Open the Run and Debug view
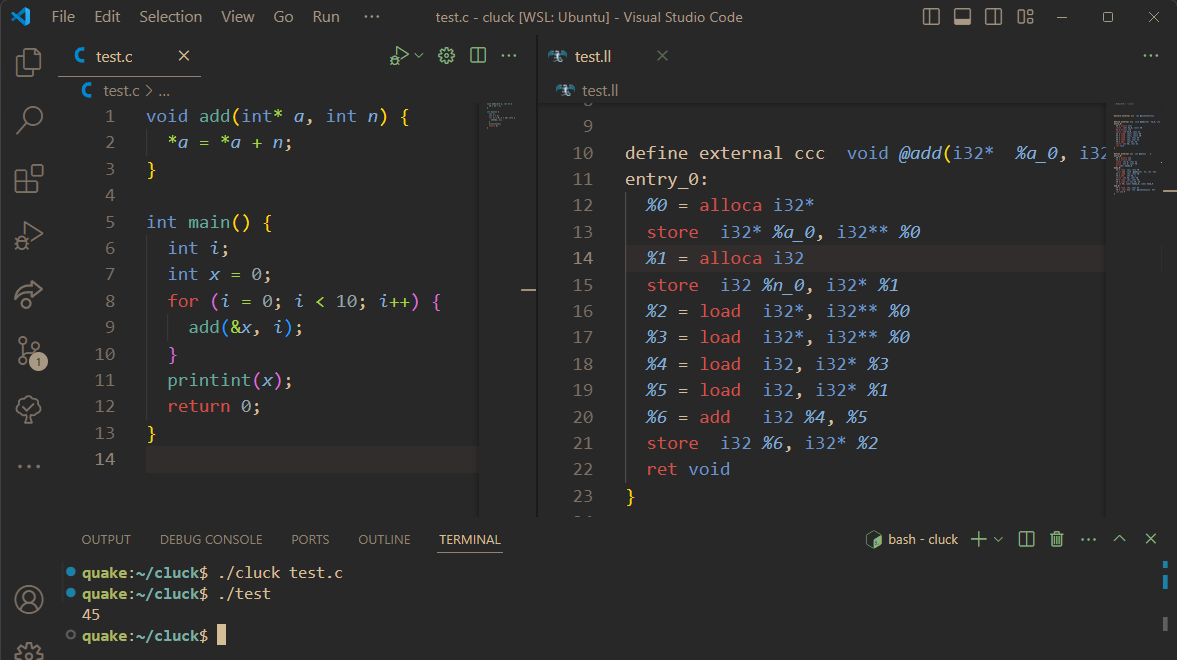Viewport: 1177px width, 660px height. (29, 236)
